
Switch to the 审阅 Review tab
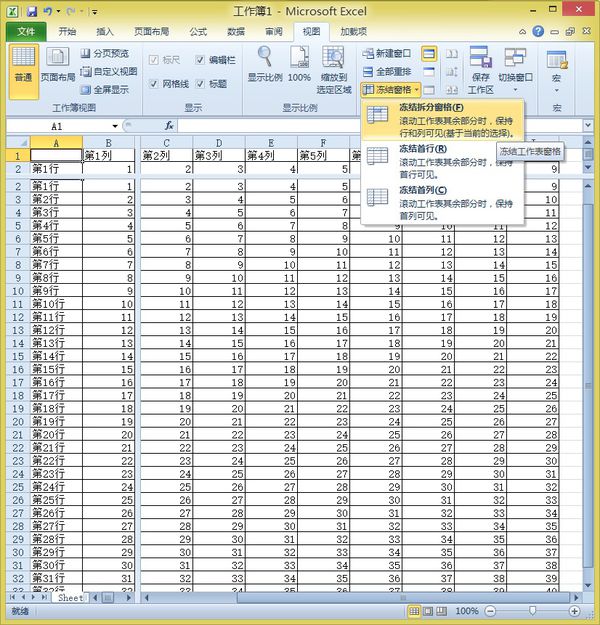[x=274, y=31]
